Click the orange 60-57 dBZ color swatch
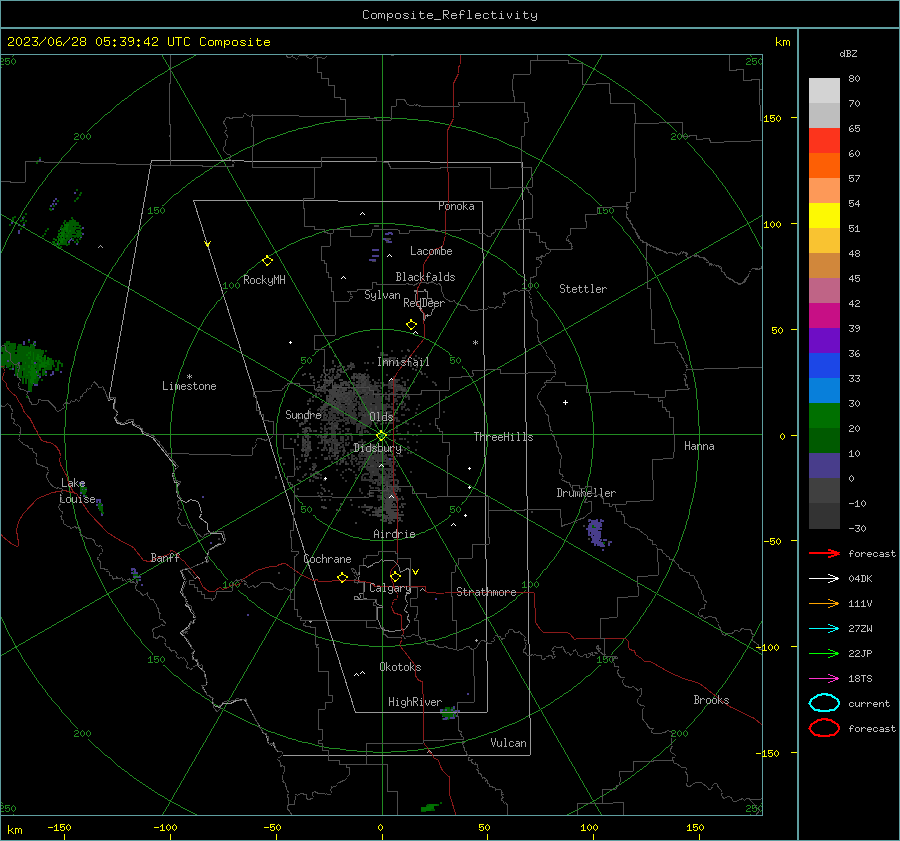Screen dimensions: 900x841 pos(824,166)
